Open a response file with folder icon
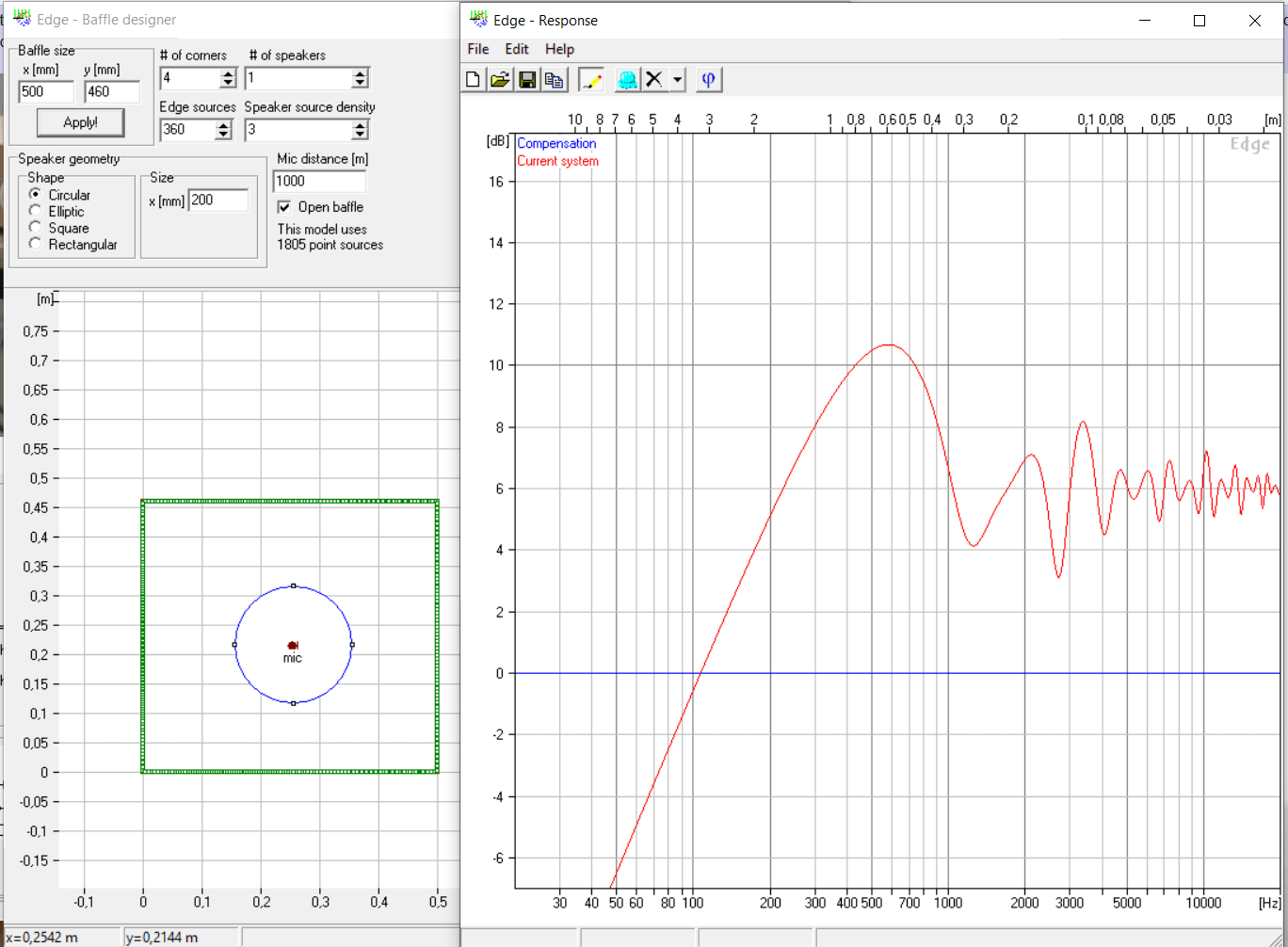Screen dimensions: 1288x947 tap(500, 80)
